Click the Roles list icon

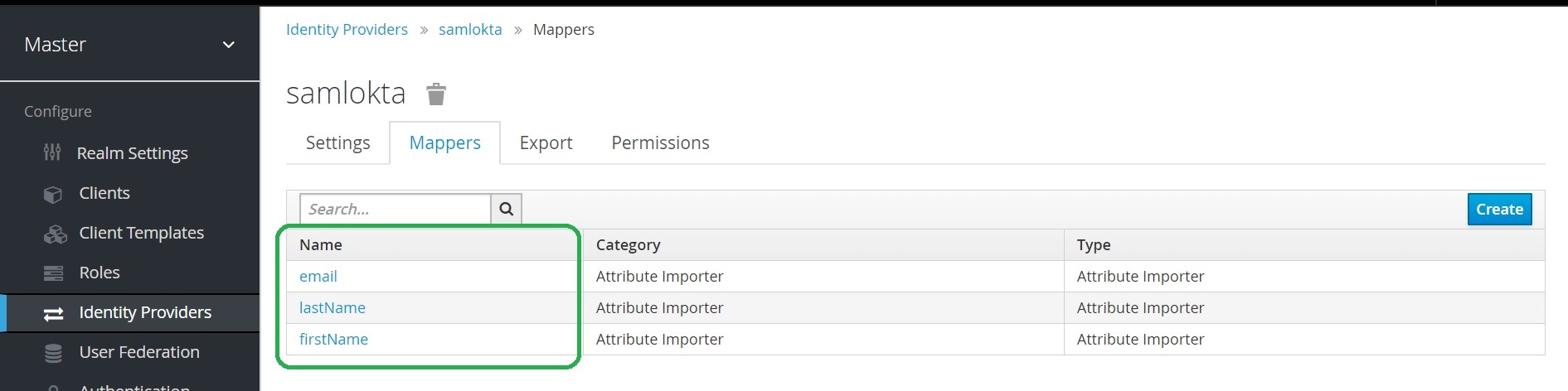point(53,273)
